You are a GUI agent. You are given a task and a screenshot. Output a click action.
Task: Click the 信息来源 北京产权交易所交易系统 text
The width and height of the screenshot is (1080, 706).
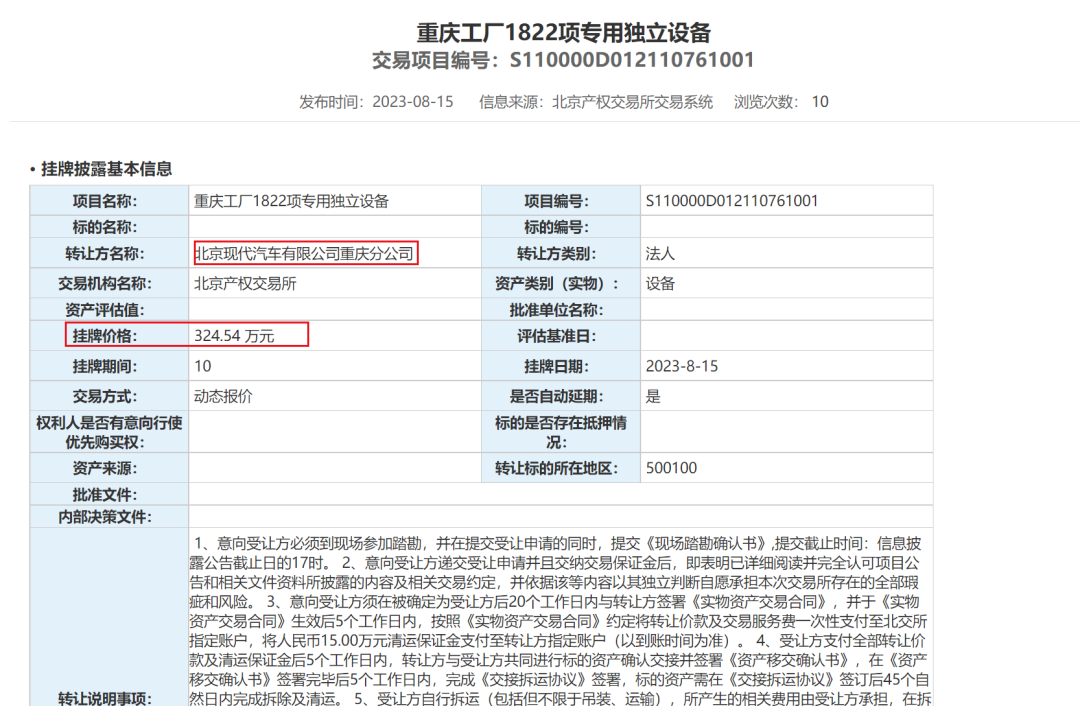point(596,102)
